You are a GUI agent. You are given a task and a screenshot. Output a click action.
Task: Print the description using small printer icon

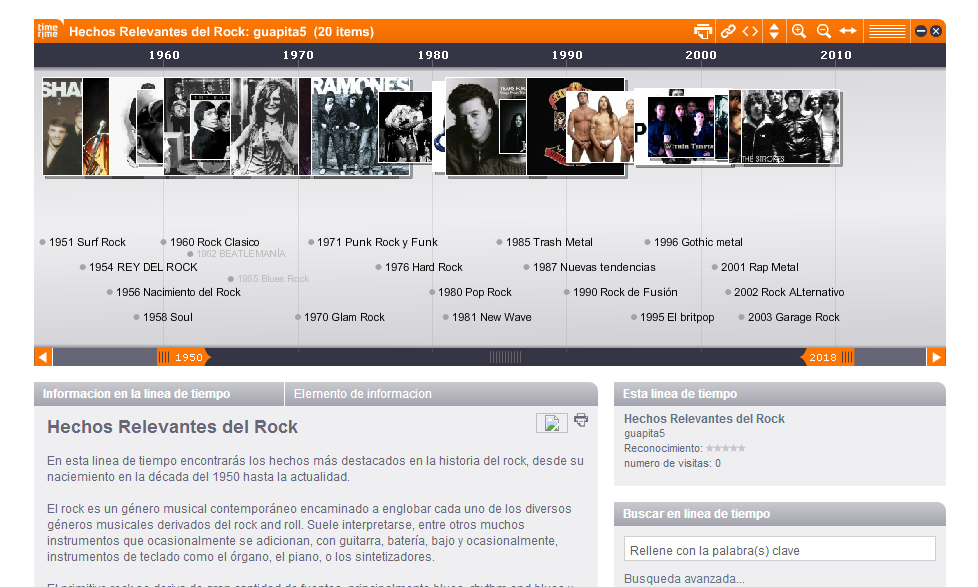click(581, 420)
